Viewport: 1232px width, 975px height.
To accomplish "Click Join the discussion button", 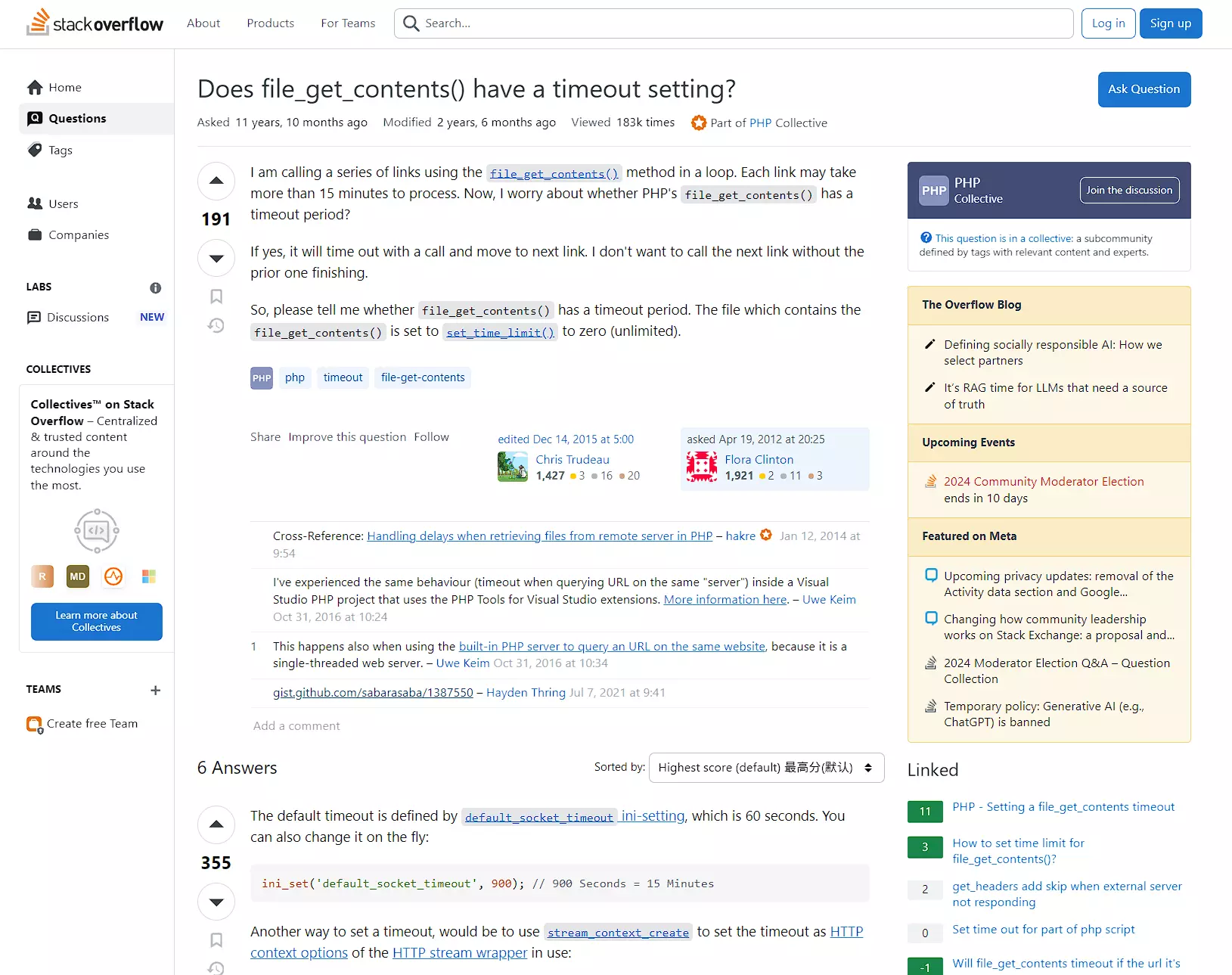I will [1128, 191].
